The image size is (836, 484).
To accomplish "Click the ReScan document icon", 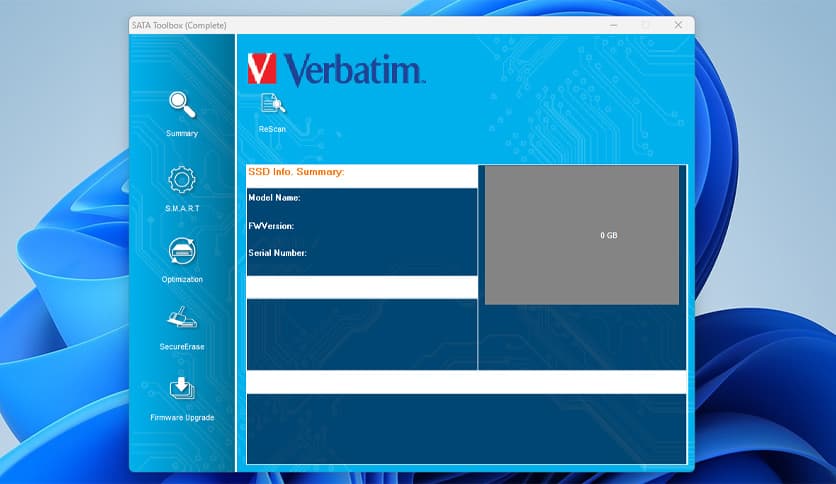I will click(272, 103).
